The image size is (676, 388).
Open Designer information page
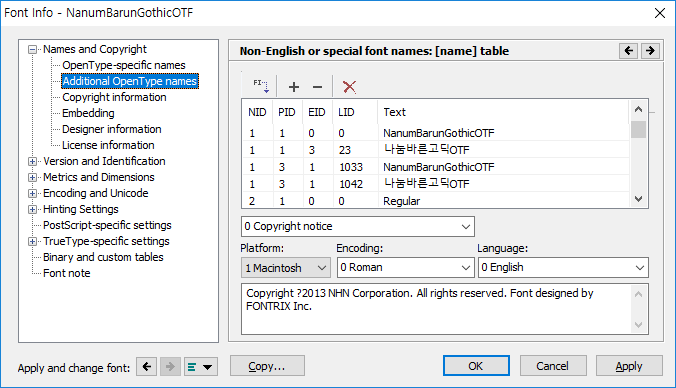click(x=112, y=129)
